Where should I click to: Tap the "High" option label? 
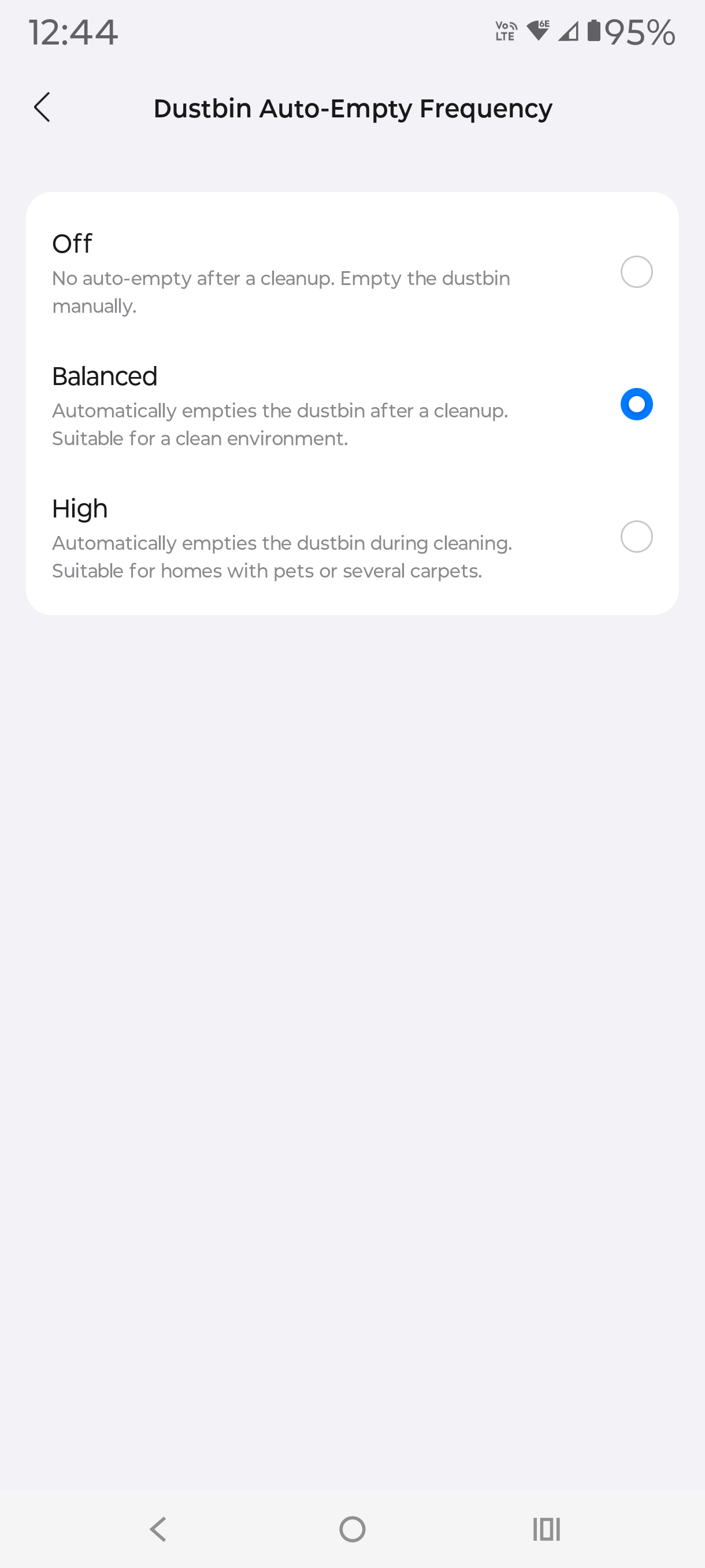tap(80, 509)
